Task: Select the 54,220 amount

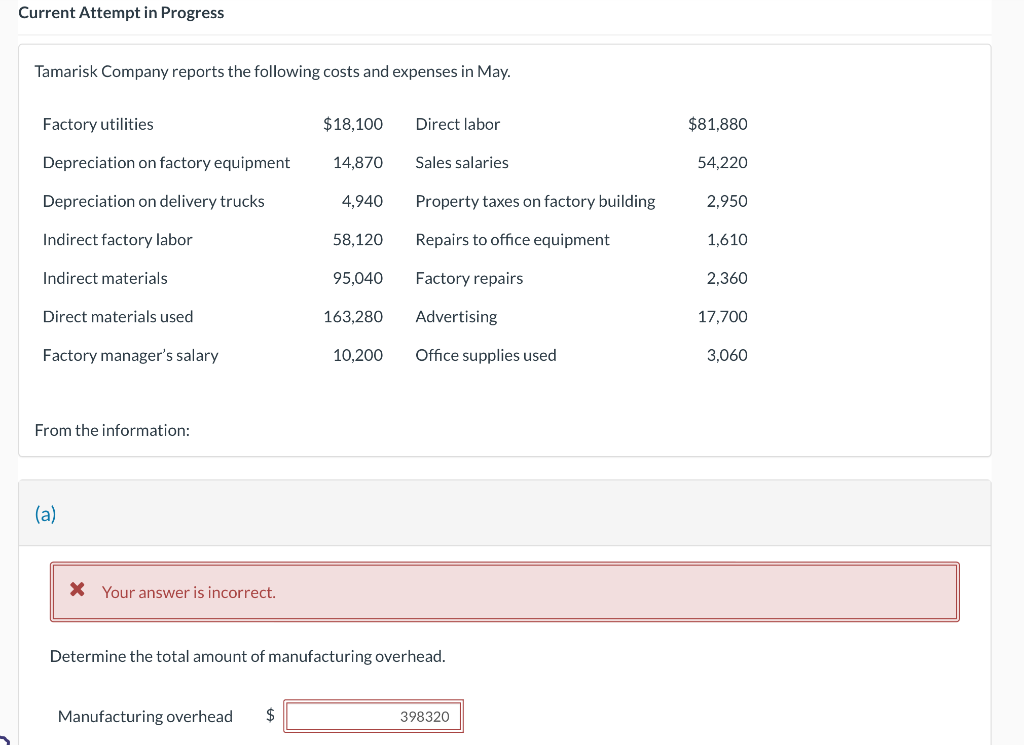Action: click(x=722, y=163)
